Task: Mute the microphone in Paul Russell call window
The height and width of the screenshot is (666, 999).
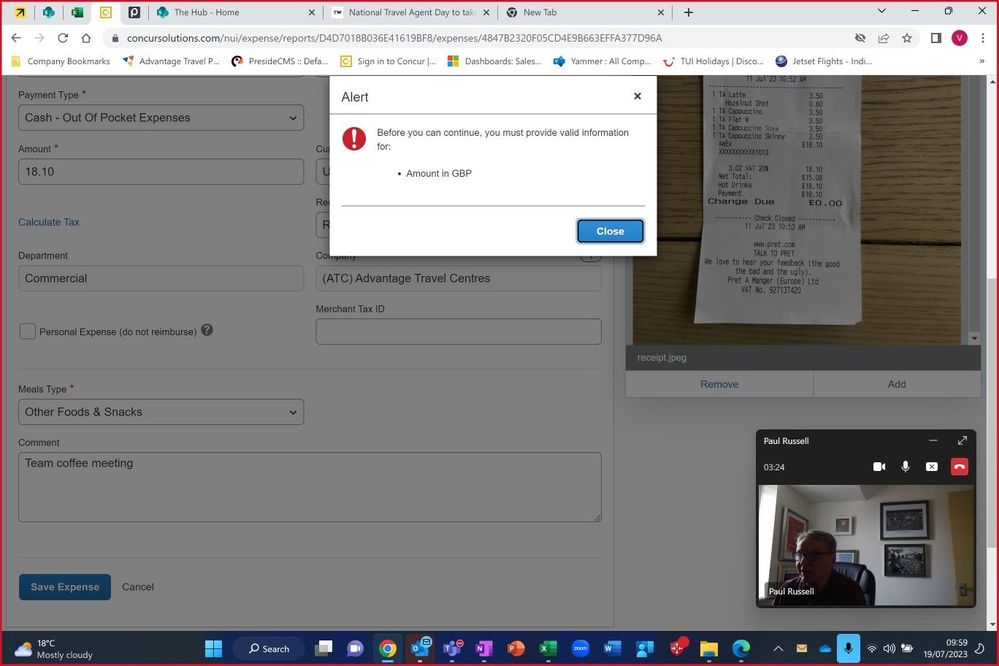Action: click(905, 467)
